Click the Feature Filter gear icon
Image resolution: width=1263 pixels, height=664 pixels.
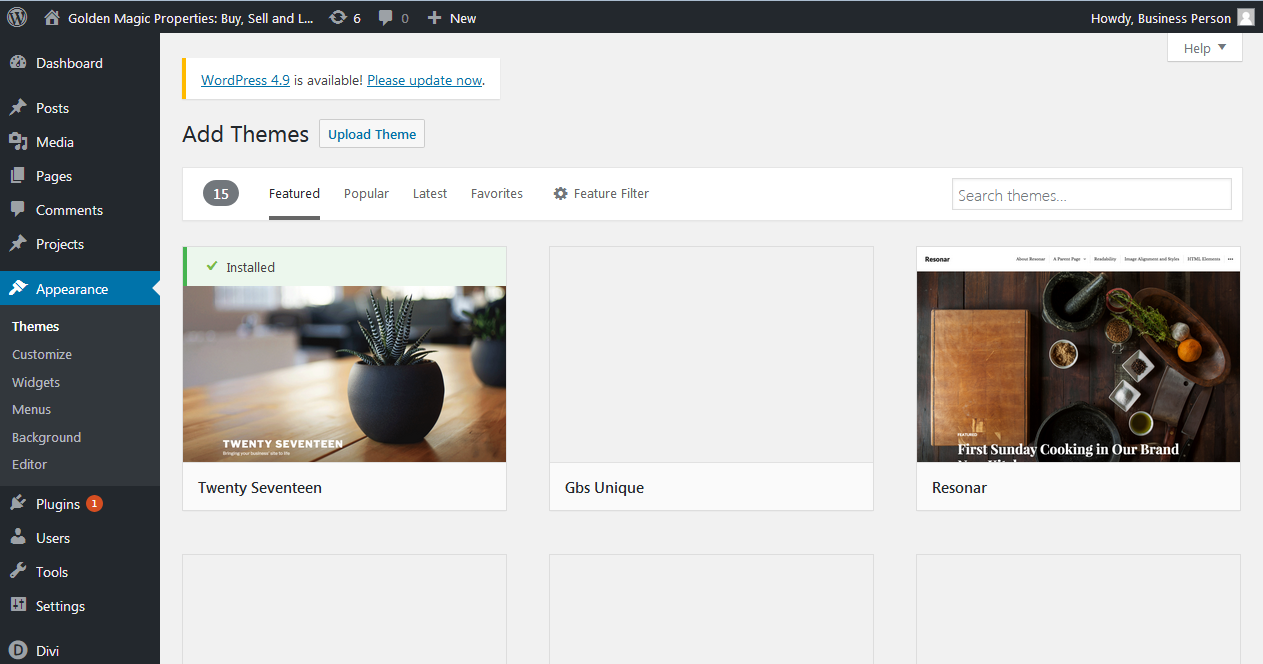pos(560,194)
